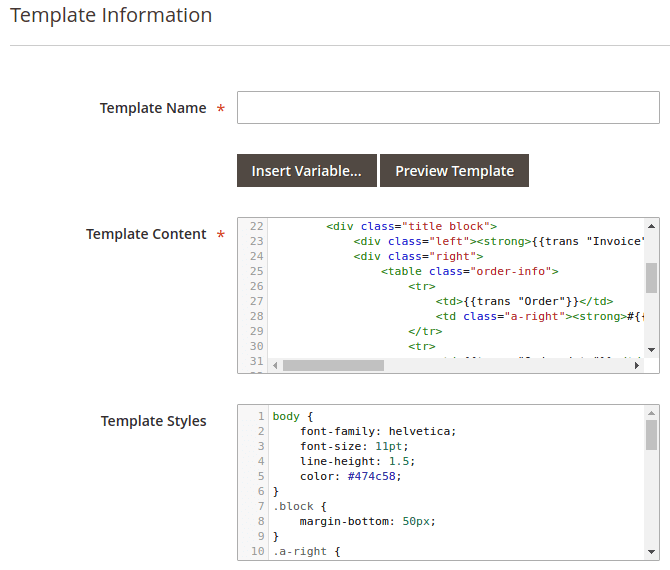
Task: Click the font-size: 11pt line
Action: pos(354,446)
